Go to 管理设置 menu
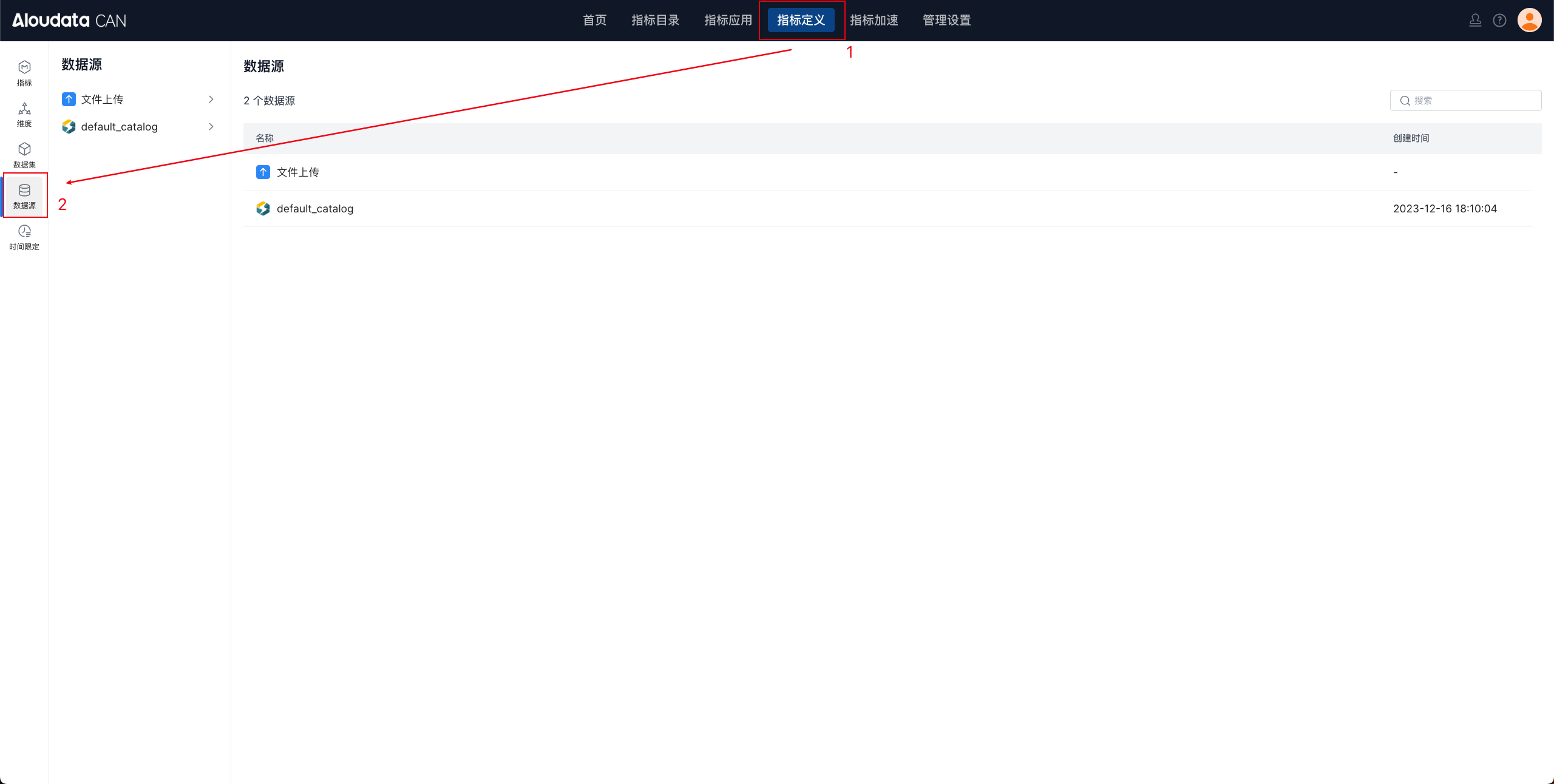The height and width of the screenshot is (784, 1554). click(946, 21)
